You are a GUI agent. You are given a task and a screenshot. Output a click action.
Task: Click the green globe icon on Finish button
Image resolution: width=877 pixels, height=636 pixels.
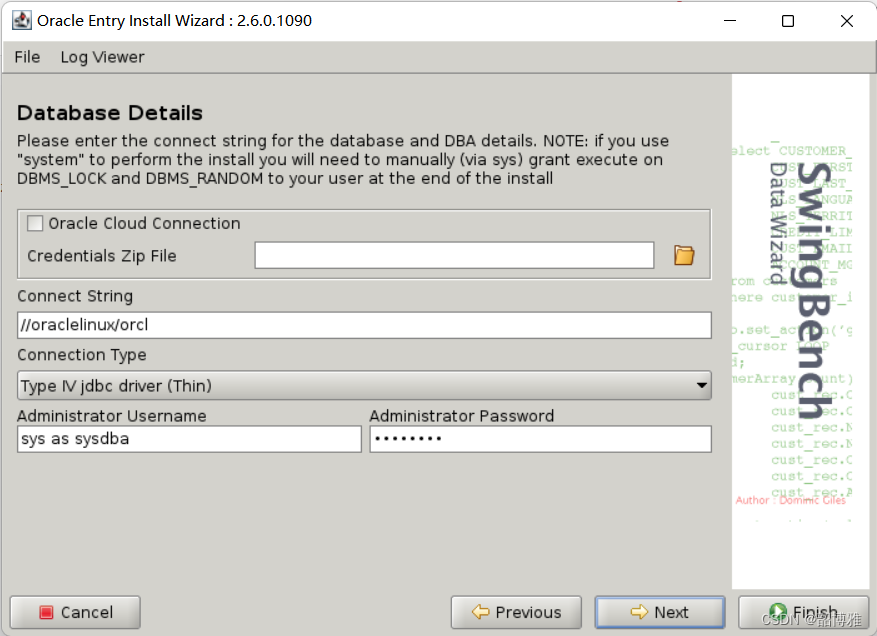(x=777, y=612)
